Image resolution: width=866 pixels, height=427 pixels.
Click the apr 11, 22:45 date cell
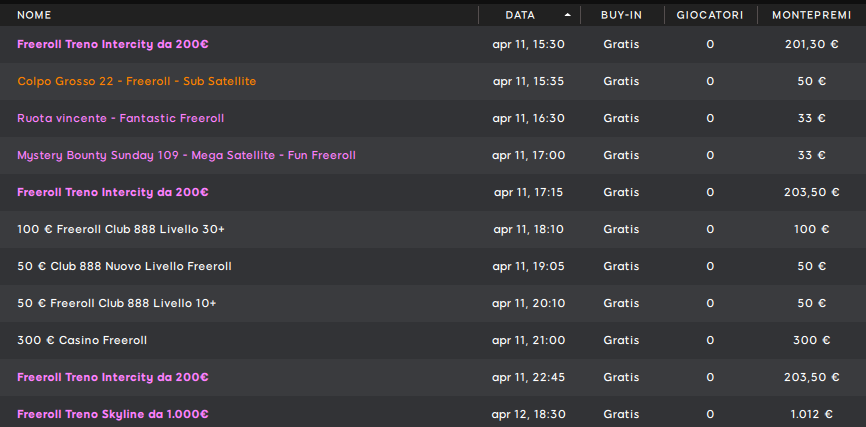click(529, 377)
